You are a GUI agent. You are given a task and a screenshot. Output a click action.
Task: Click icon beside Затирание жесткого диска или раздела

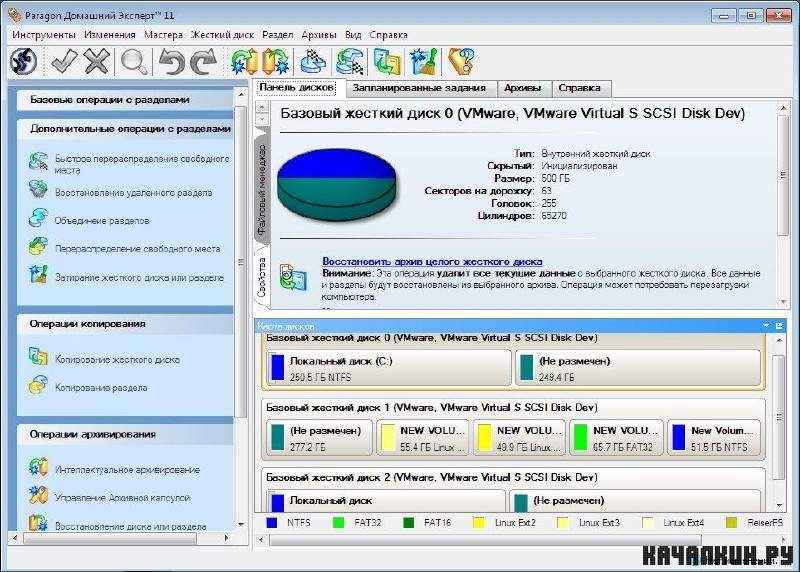(38, 275)
